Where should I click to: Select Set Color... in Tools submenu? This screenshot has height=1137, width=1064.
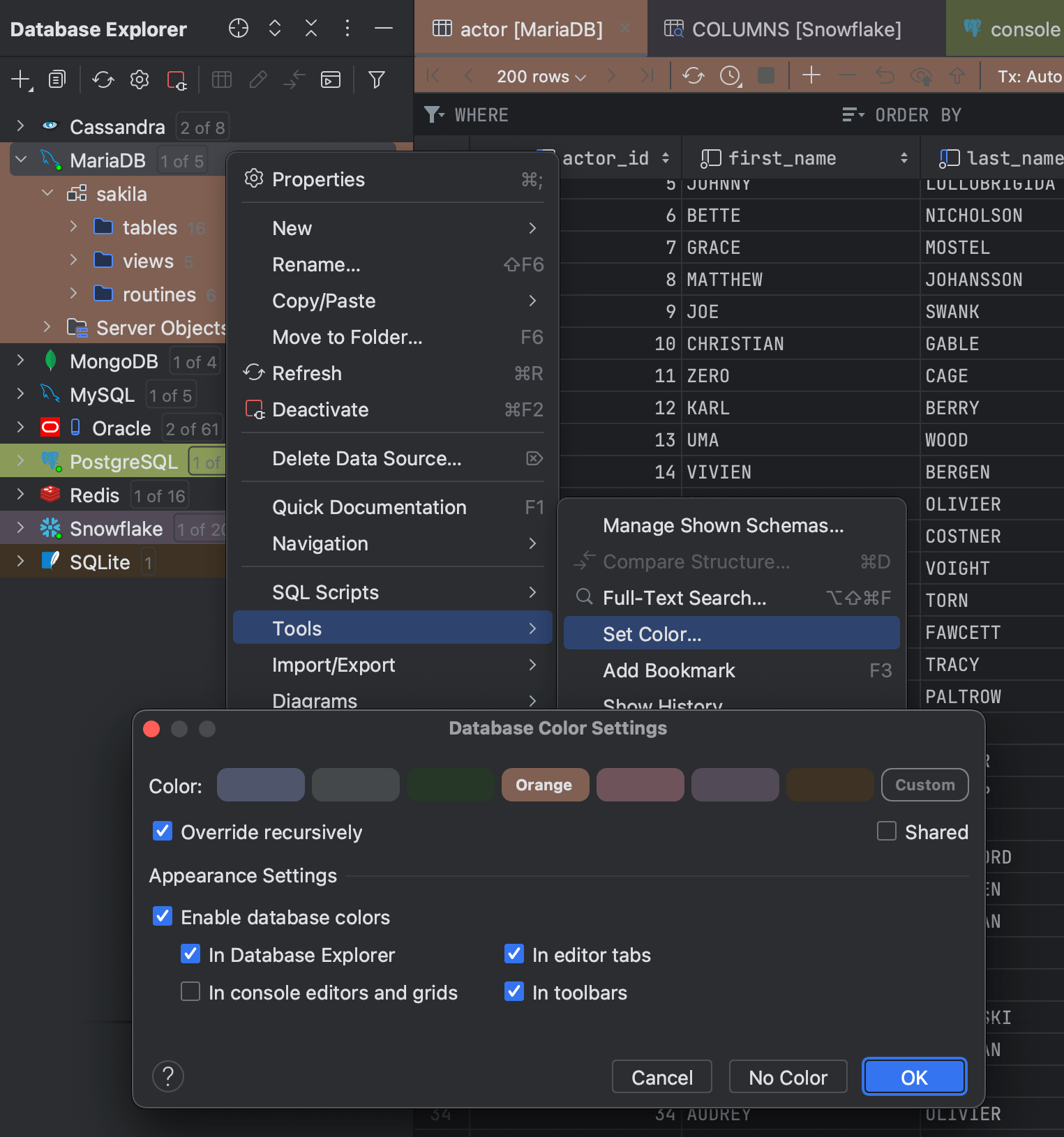tap(652, 634)
